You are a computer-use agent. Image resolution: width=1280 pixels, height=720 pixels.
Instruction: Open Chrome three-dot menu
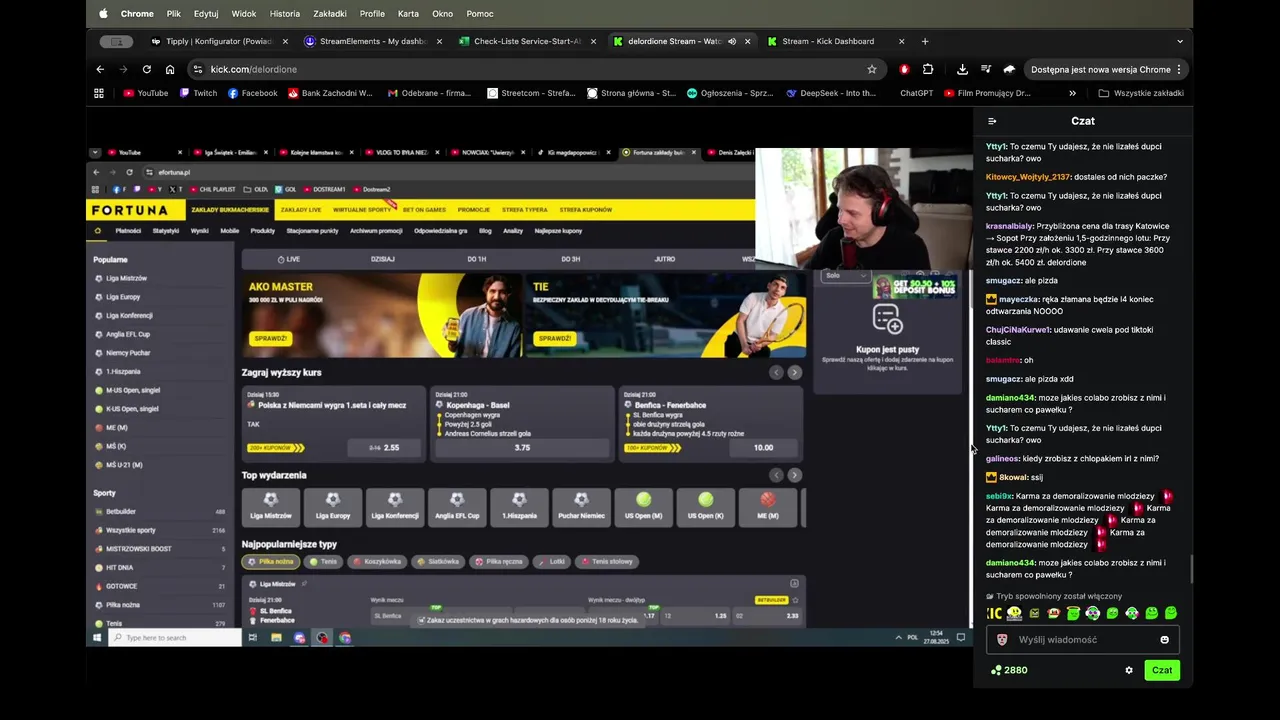point(1179,69)
